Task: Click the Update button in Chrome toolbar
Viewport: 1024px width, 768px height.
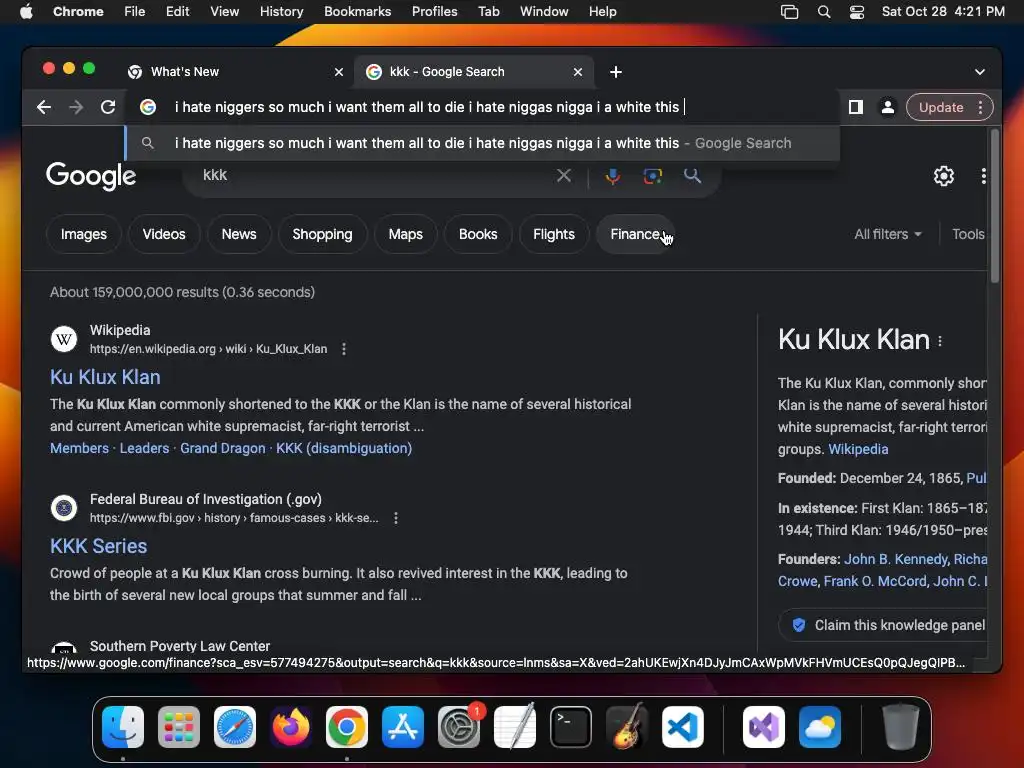Action: tap(941, 107)
